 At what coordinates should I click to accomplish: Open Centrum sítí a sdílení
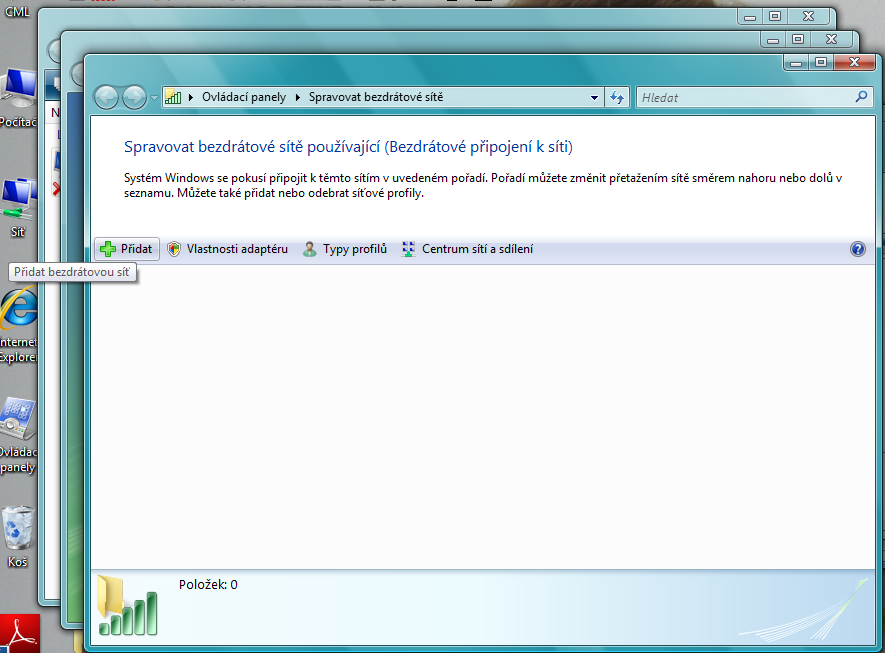(467, 249)
